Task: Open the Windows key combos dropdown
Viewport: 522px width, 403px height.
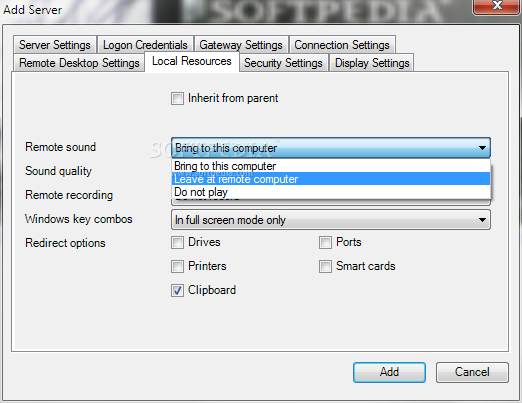Action: [x=331, y=220]
